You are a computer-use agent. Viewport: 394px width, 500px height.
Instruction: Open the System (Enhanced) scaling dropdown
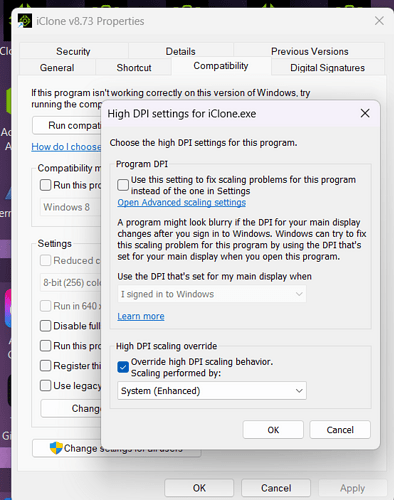212,391
